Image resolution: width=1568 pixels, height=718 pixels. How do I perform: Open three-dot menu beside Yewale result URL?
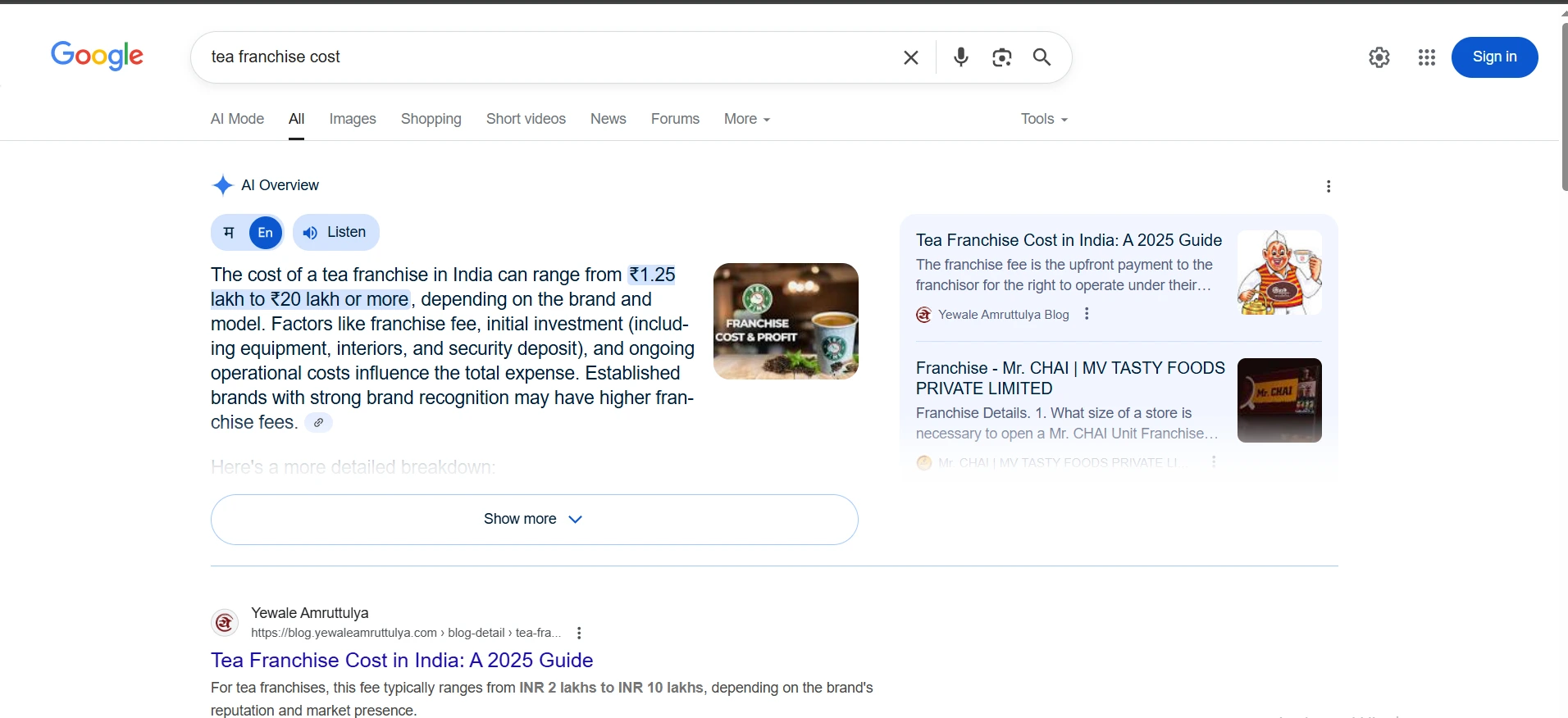click(579, 633)
